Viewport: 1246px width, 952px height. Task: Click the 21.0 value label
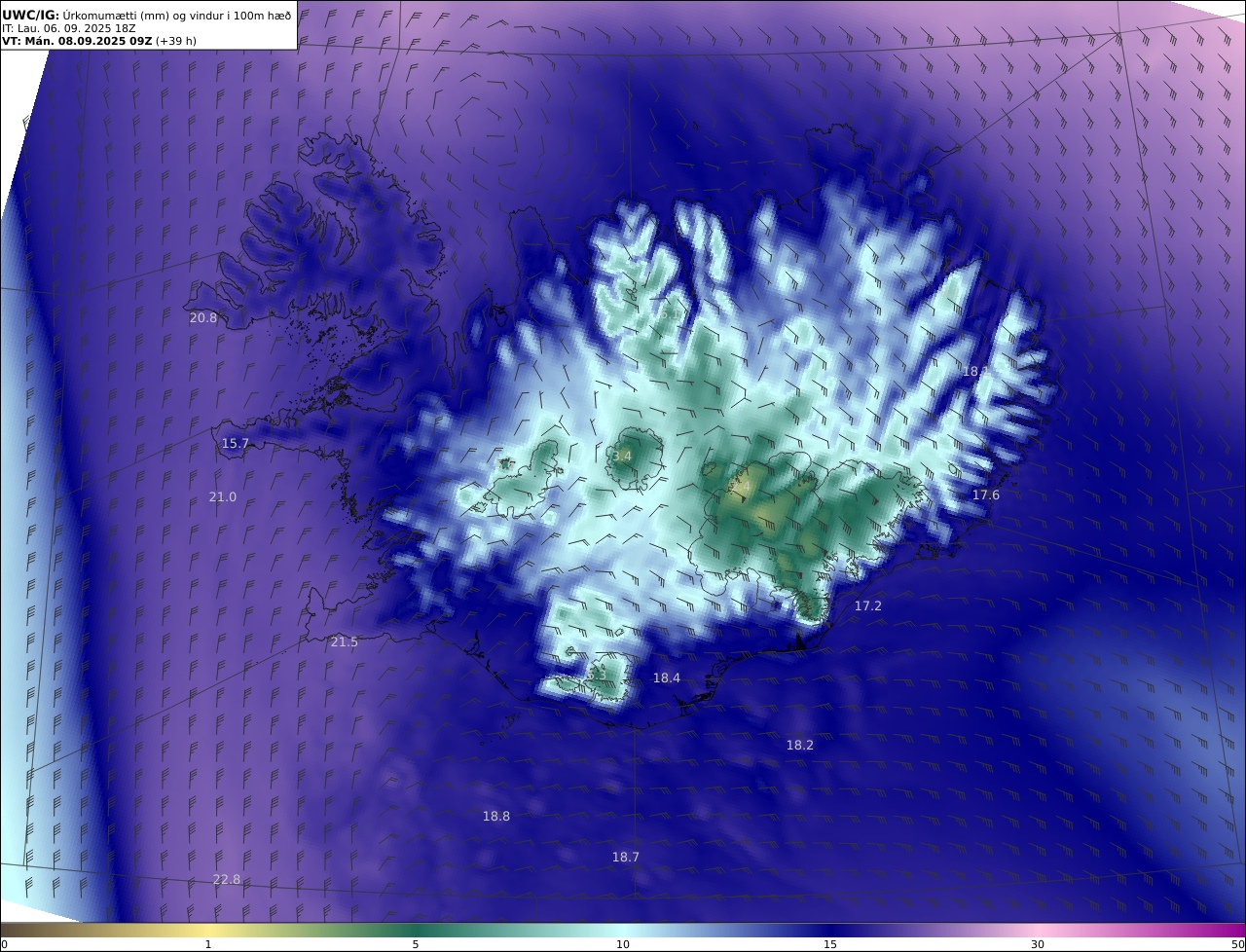pyautogui.click(x=223, y=497)
